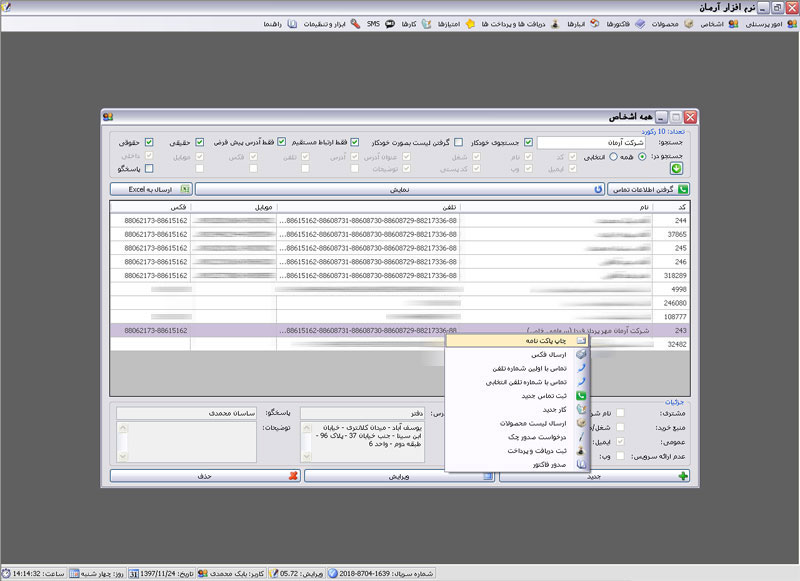Image resolution: width=800 pixels, height=581 pixels.
Task: Select the row with code 37865
Action: point(400,235)
